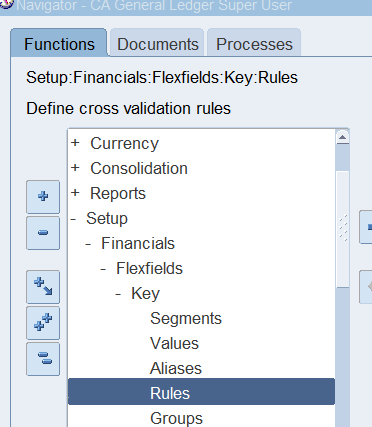Screen dimensions: 372x427
Task: Click the Collapse All (double minus) icon
Action: 43,359
